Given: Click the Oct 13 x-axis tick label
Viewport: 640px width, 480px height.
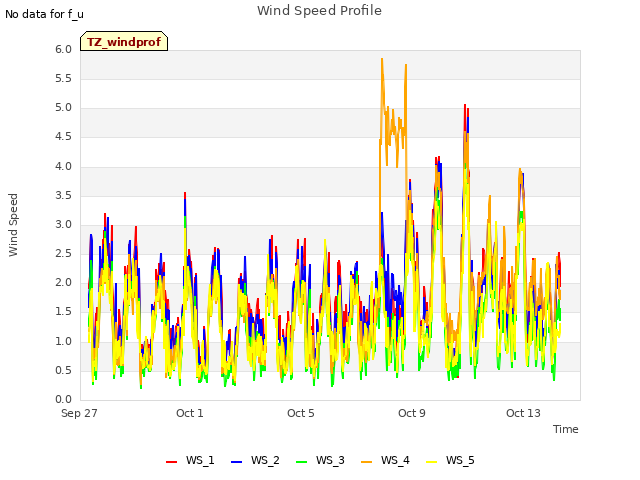Looking at the screenshot, I should coord(523,413).
